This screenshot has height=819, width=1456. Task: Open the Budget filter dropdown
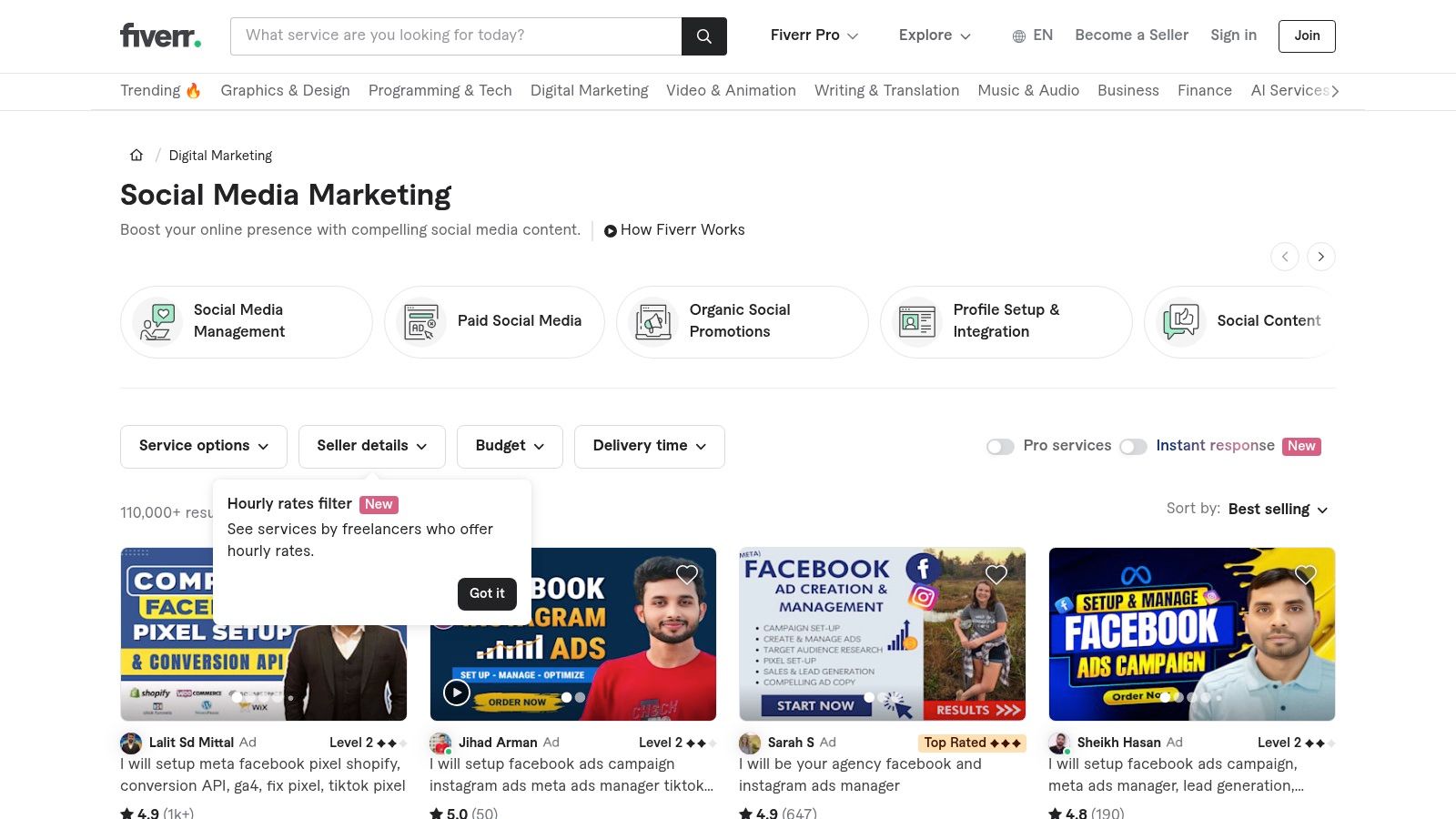pyautogui.click(x=510, y=446)
